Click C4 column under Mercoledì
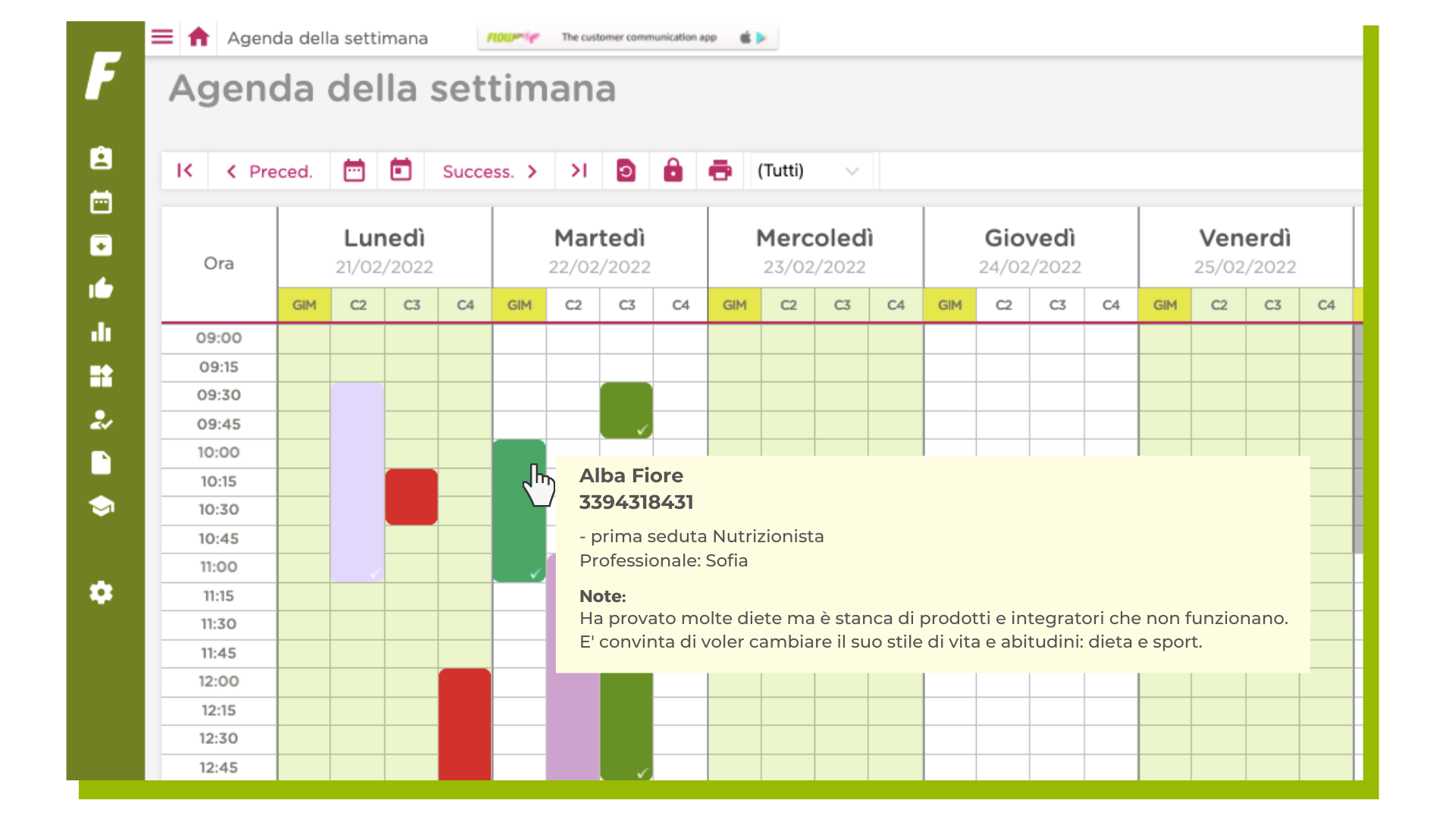The height and width of the screenshot is (819, 1456). [x=896, y=305]
